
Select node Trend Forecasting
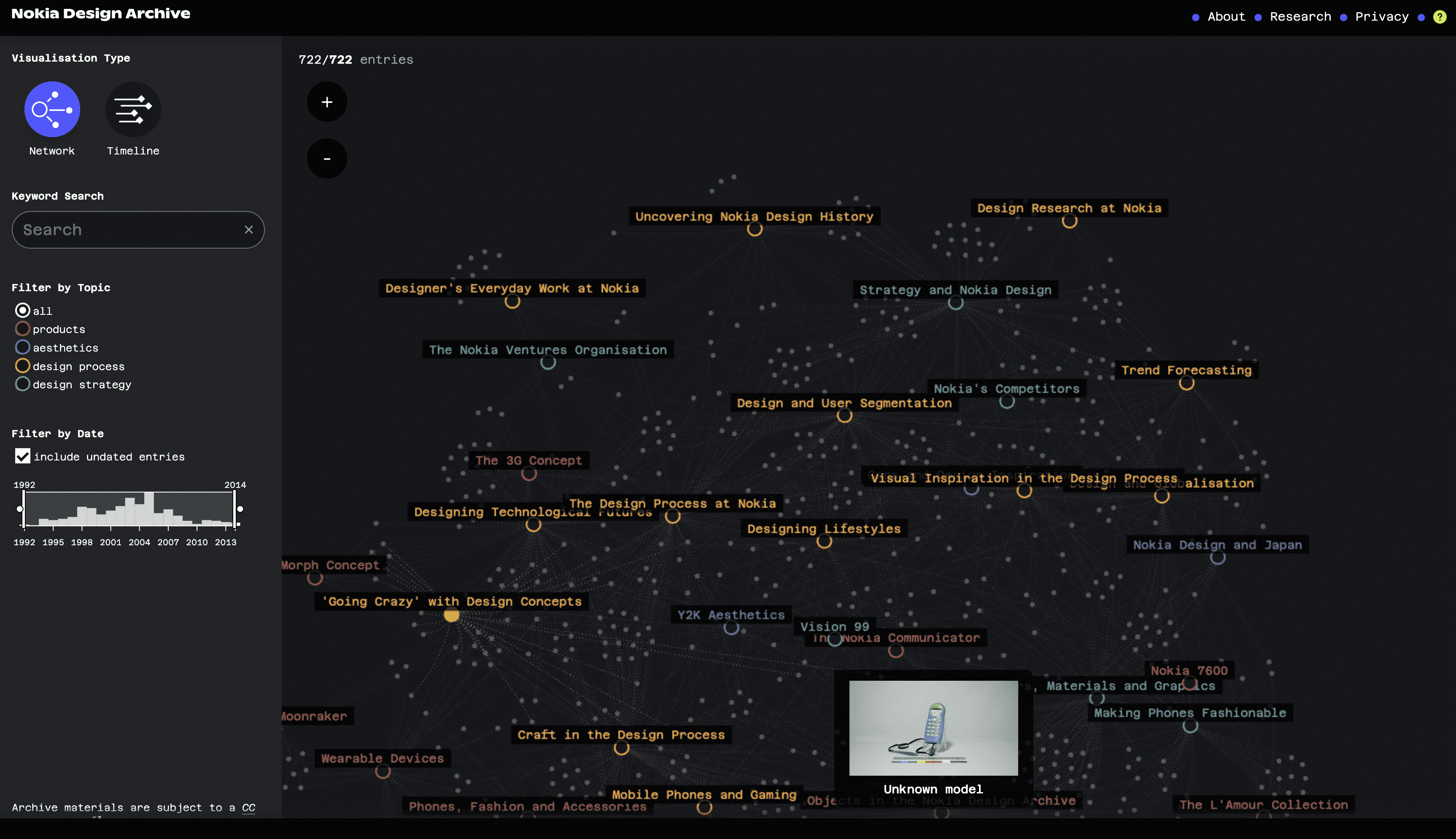[x=1186, y=383]
